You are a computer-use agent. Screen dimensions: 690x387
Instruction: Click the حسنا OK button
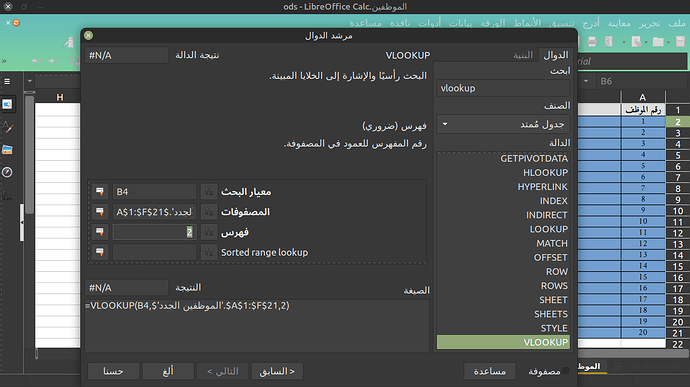[114, 371]
